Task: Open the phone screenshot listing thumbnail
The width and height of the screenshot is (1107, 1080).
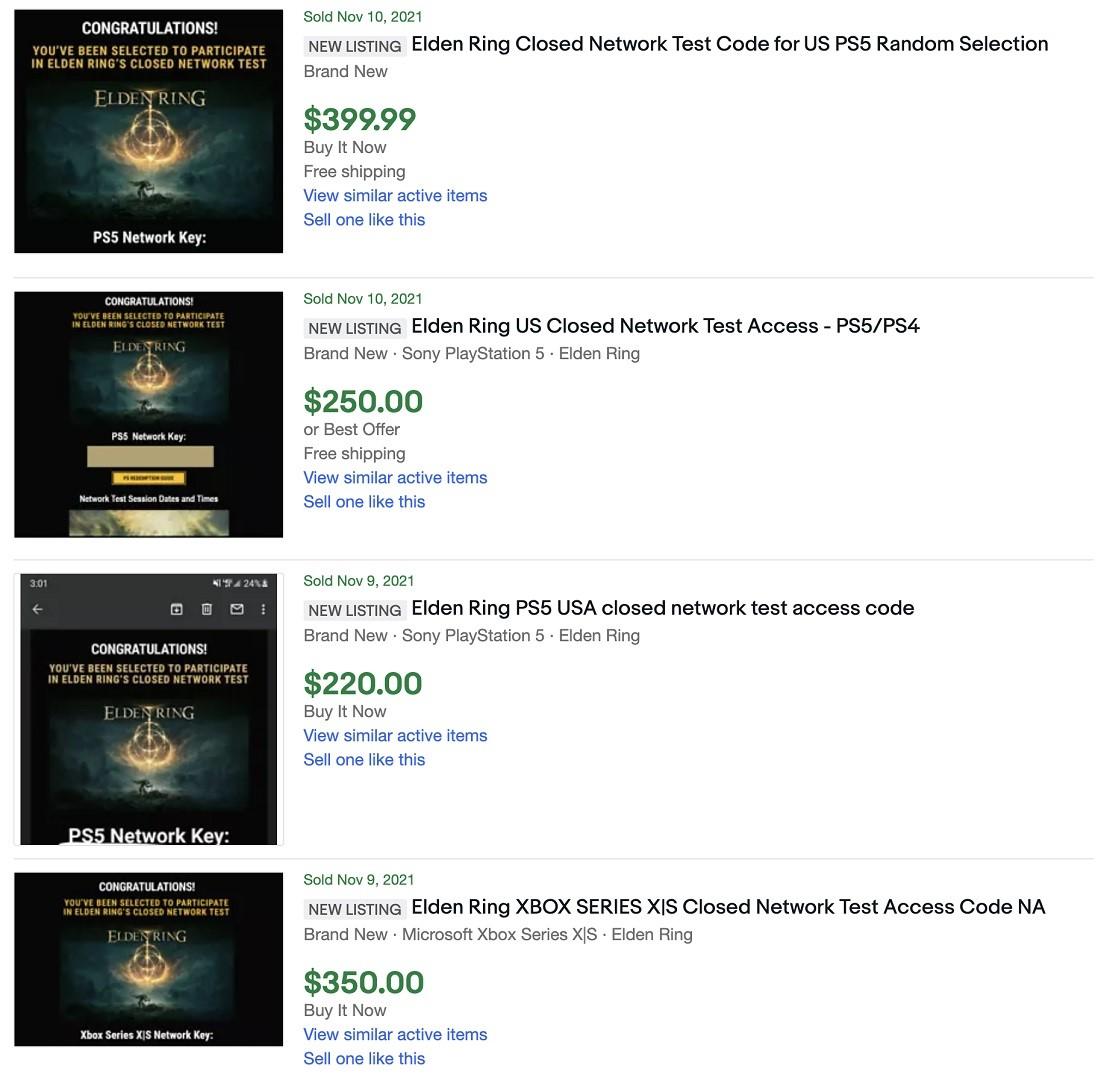Action: (x=148, y=709)
